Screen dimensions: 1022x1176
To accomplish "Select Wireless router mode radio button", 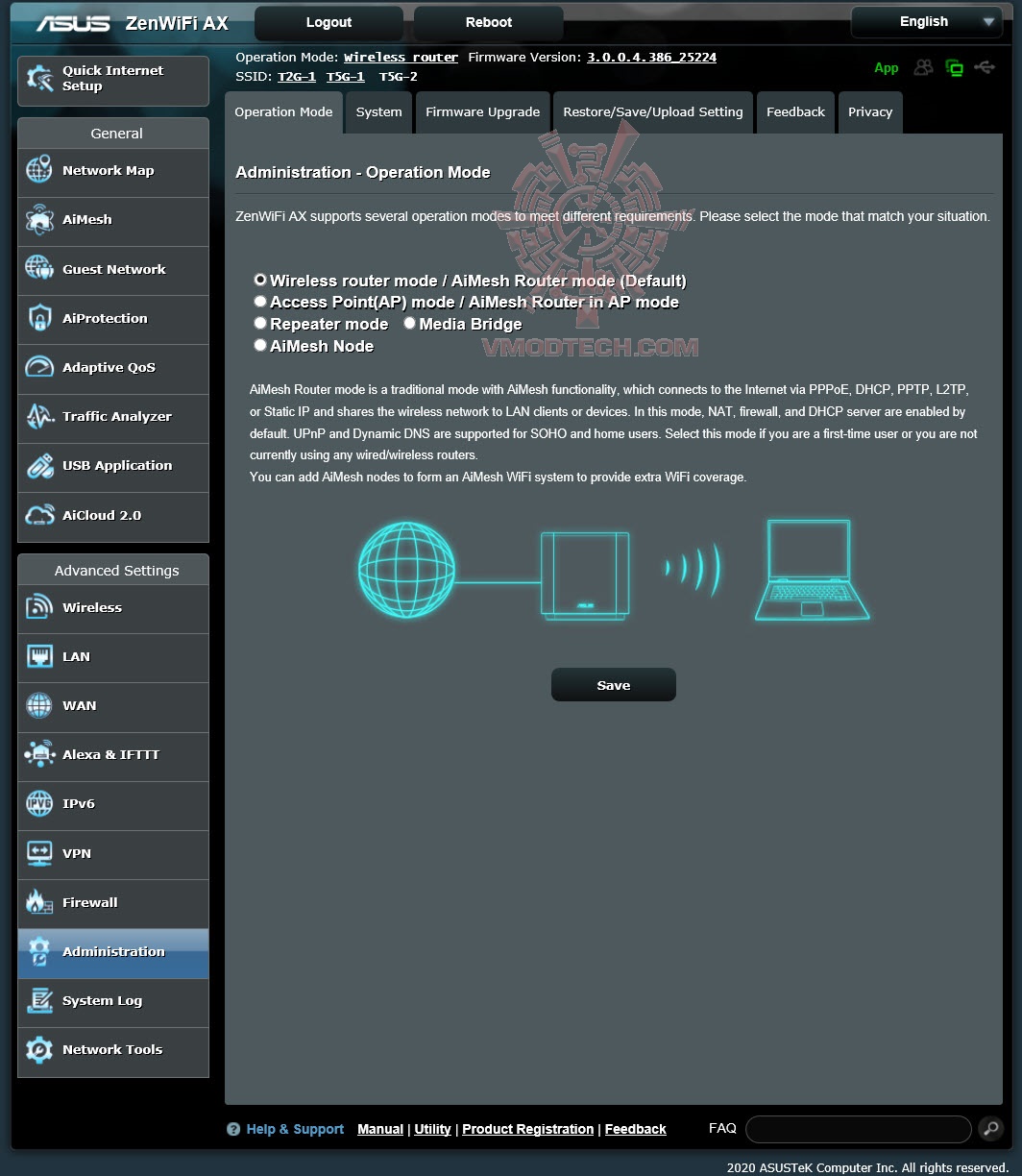I will [x=259, y=281].
